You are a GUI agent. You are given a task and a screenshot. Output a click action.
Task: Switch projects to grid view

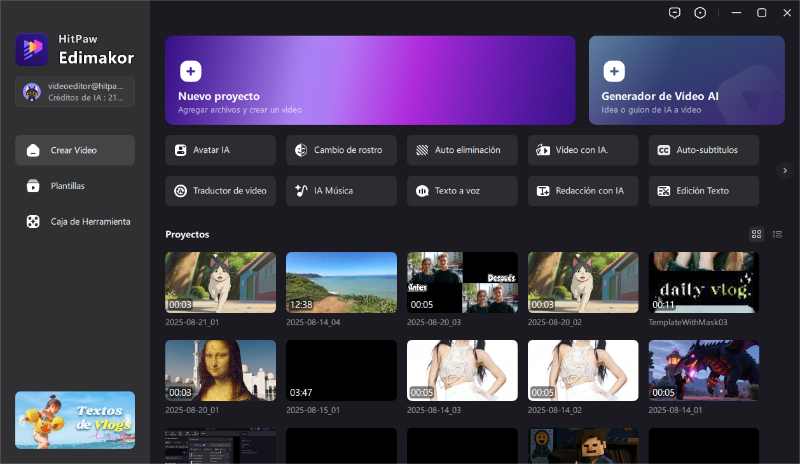[757, 234]
